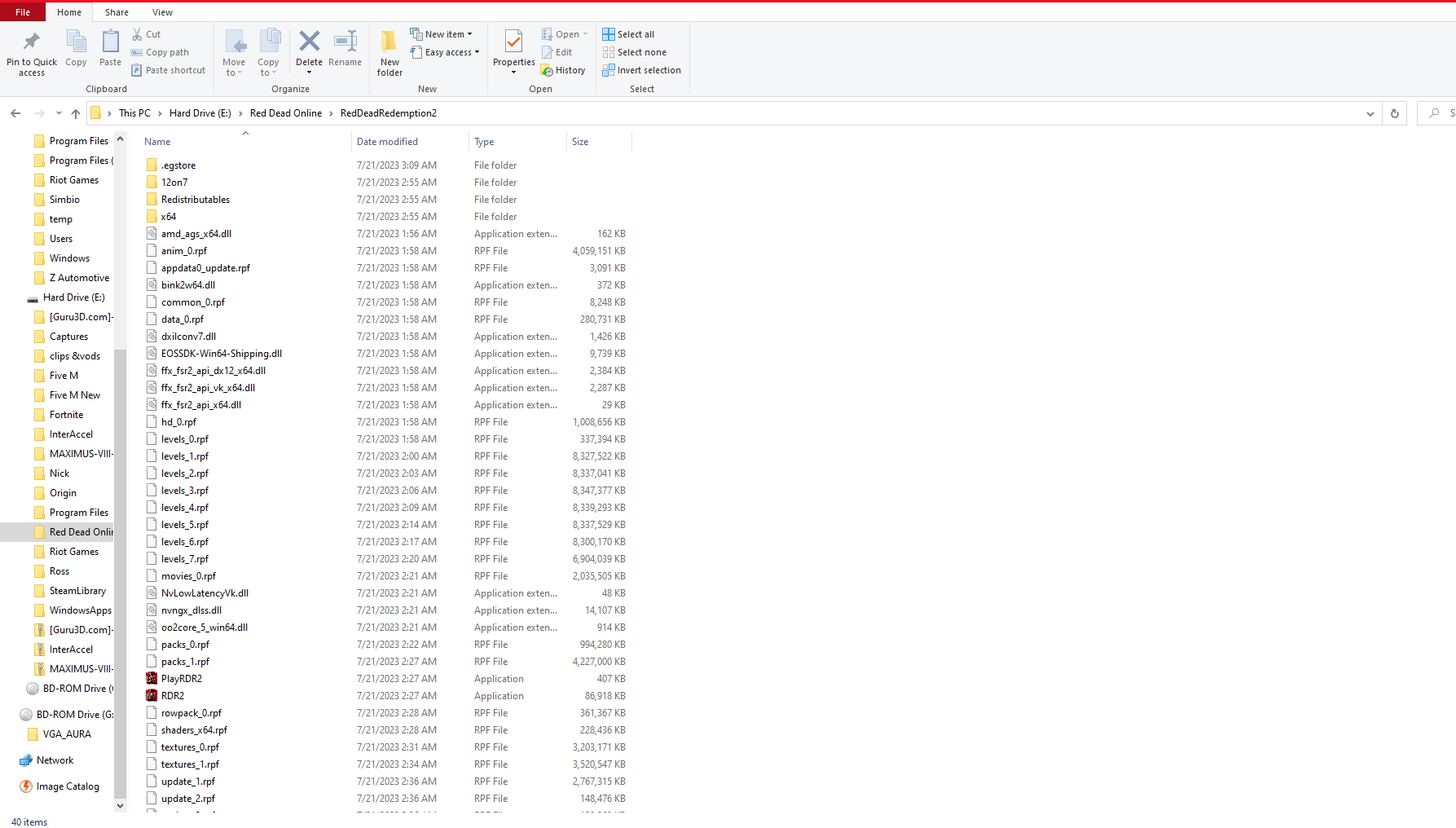
Task: Select the Redistributables folder
Action: tap(196, 200)
